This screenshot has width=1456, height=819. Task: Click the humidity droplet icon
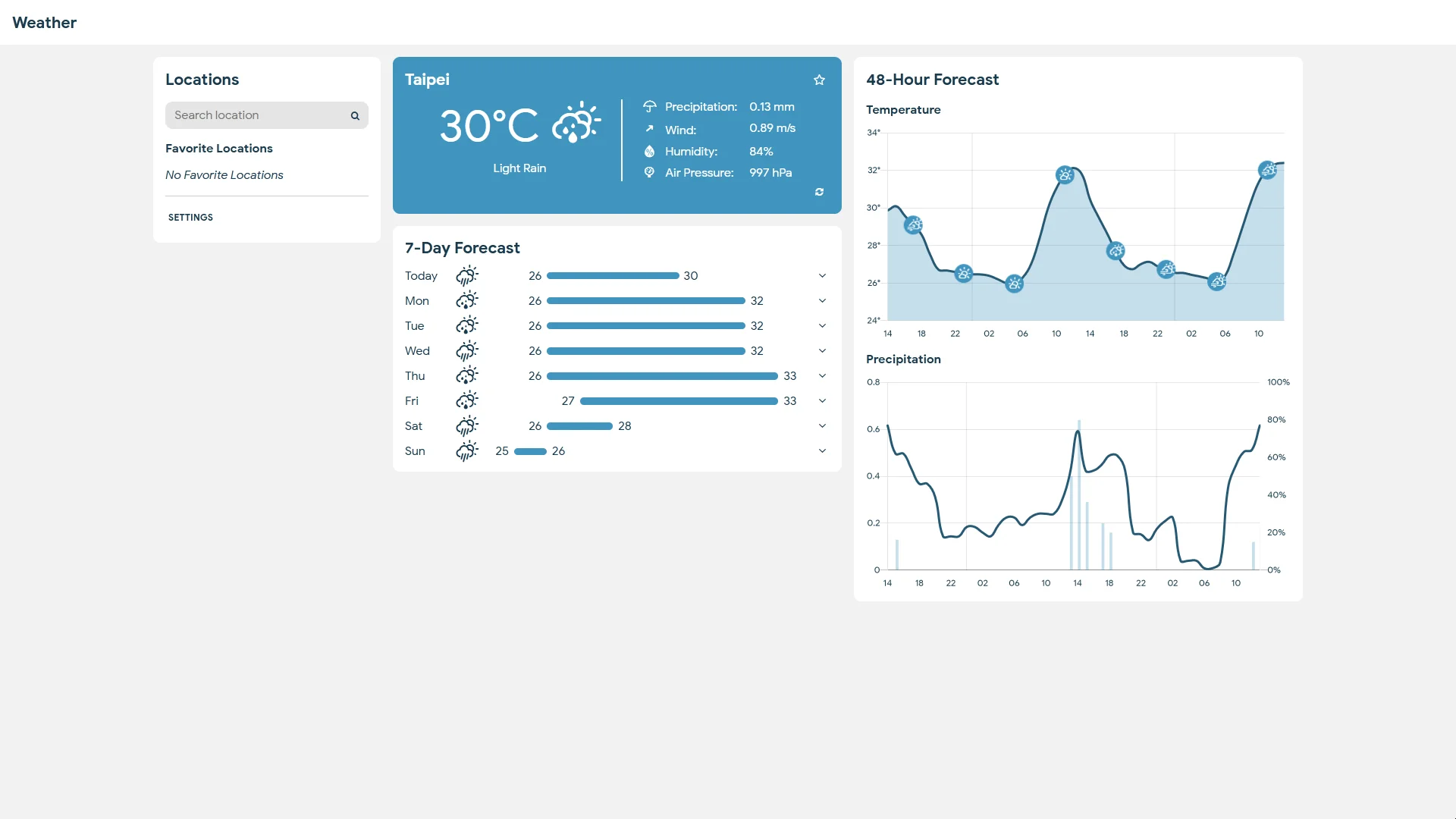(649, 151)
